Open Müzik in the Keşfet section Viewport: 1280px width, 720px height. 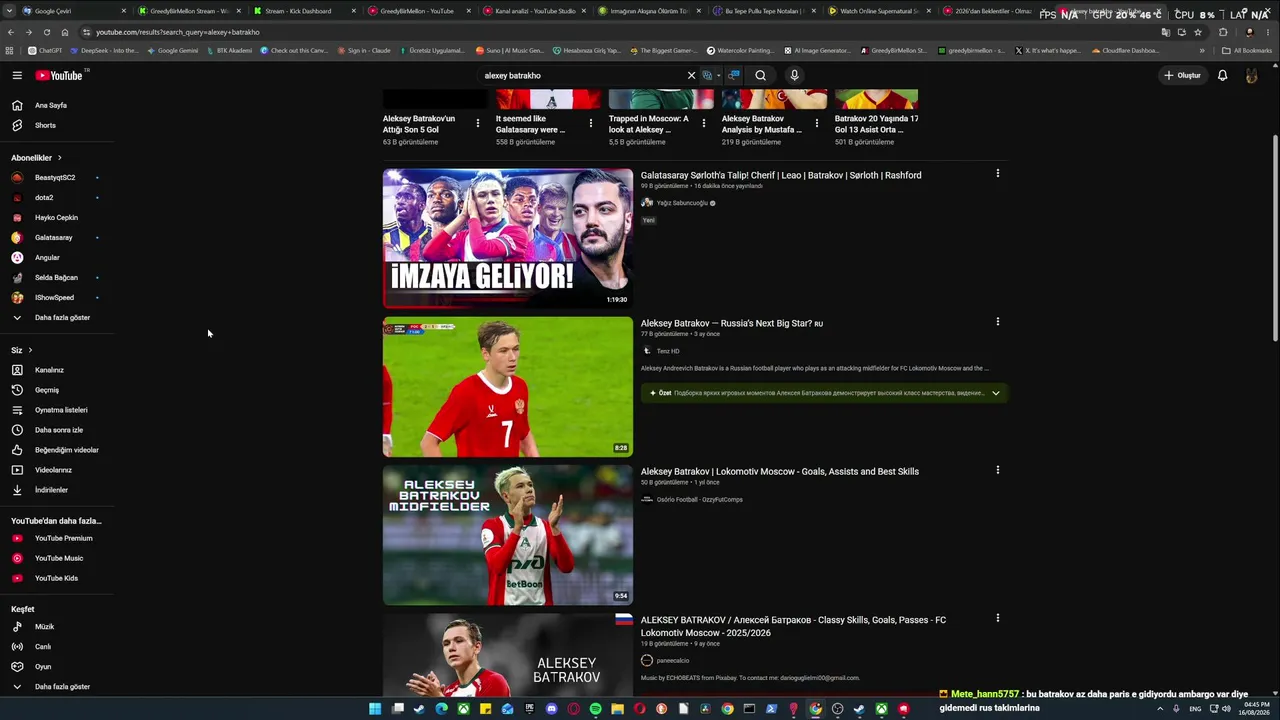tap(57, 627)
